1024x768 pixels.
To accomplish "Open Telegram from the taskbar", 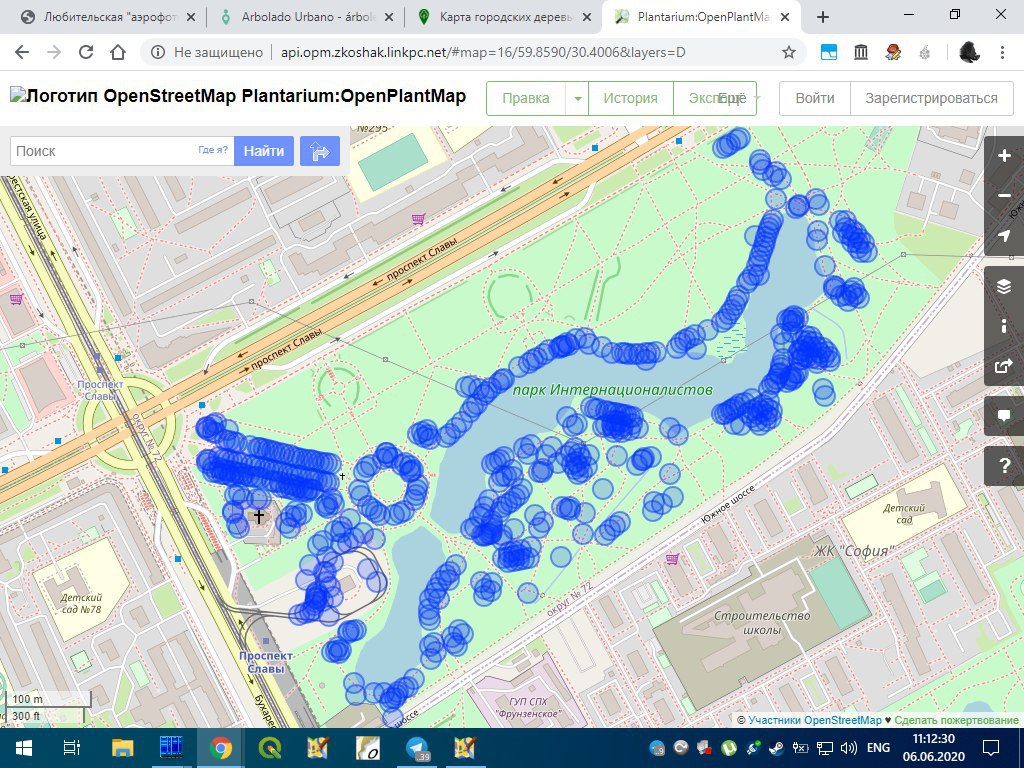I will tap(417, 748).
